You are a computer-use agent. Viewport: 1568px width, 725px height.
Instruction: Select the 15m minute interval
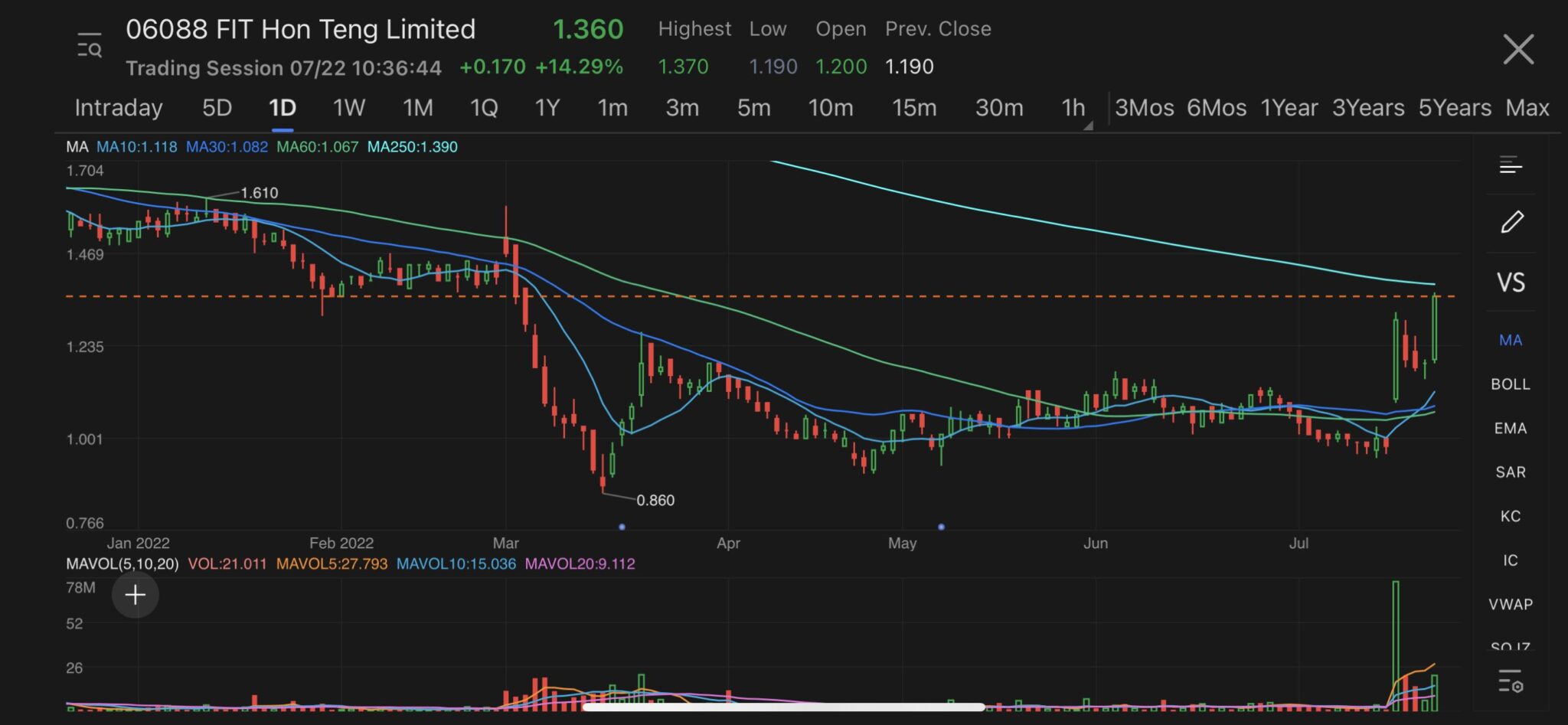coord(914,108)
